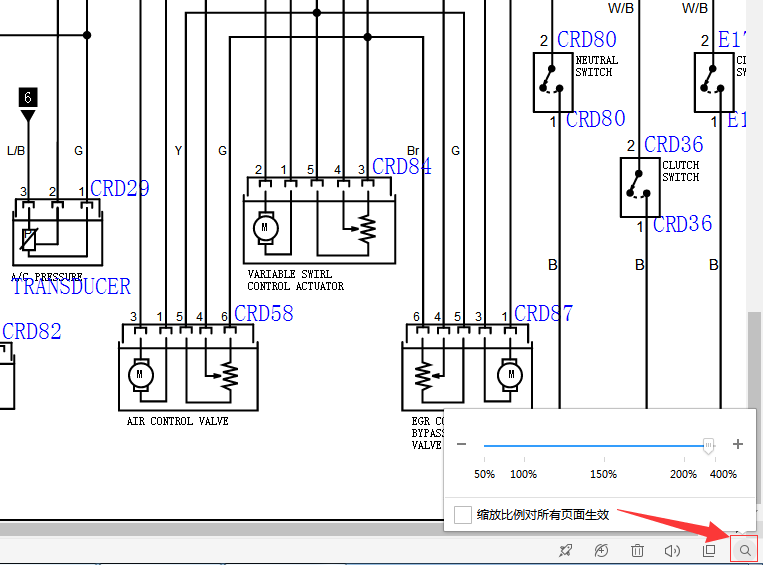Click the NEUTRAL SWITCH label

[597, 66]
